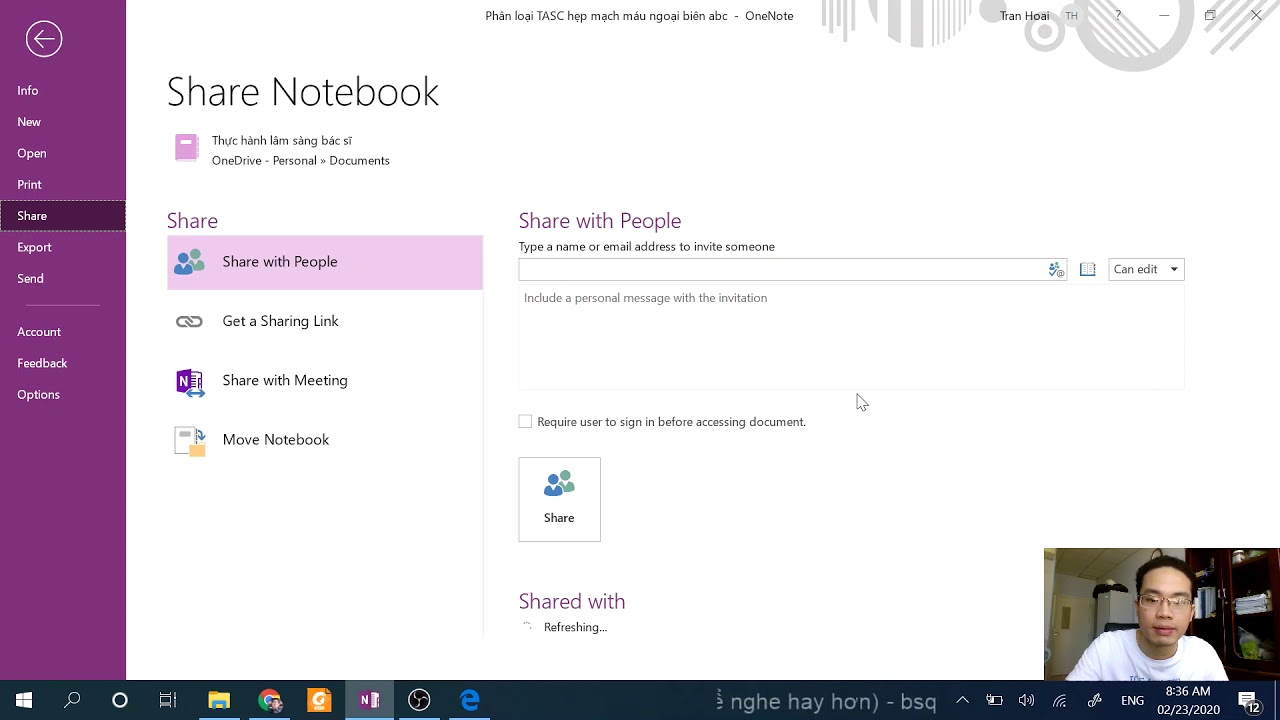The height and width of the screenshot is (720, 1280).
Task: Select Share with Meeting option
Action: pyautogui.click(x=325, y=380)
